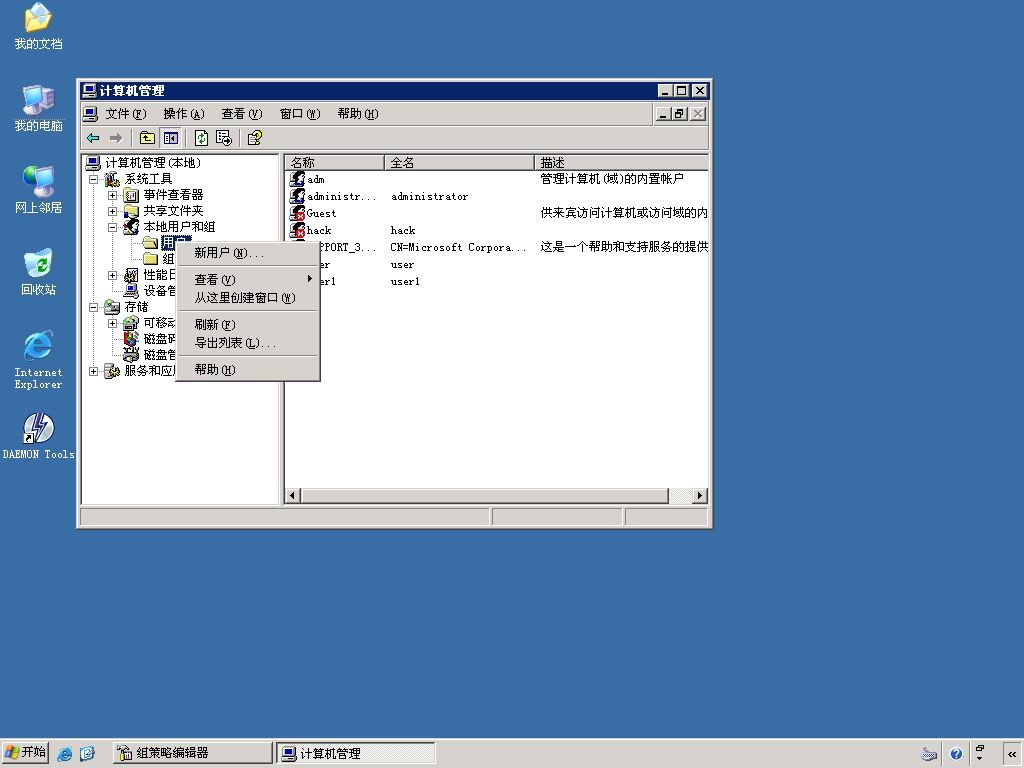
Task: Click the keyboard language tray icon
Action: pyautogui.click(x=929, y=754)
